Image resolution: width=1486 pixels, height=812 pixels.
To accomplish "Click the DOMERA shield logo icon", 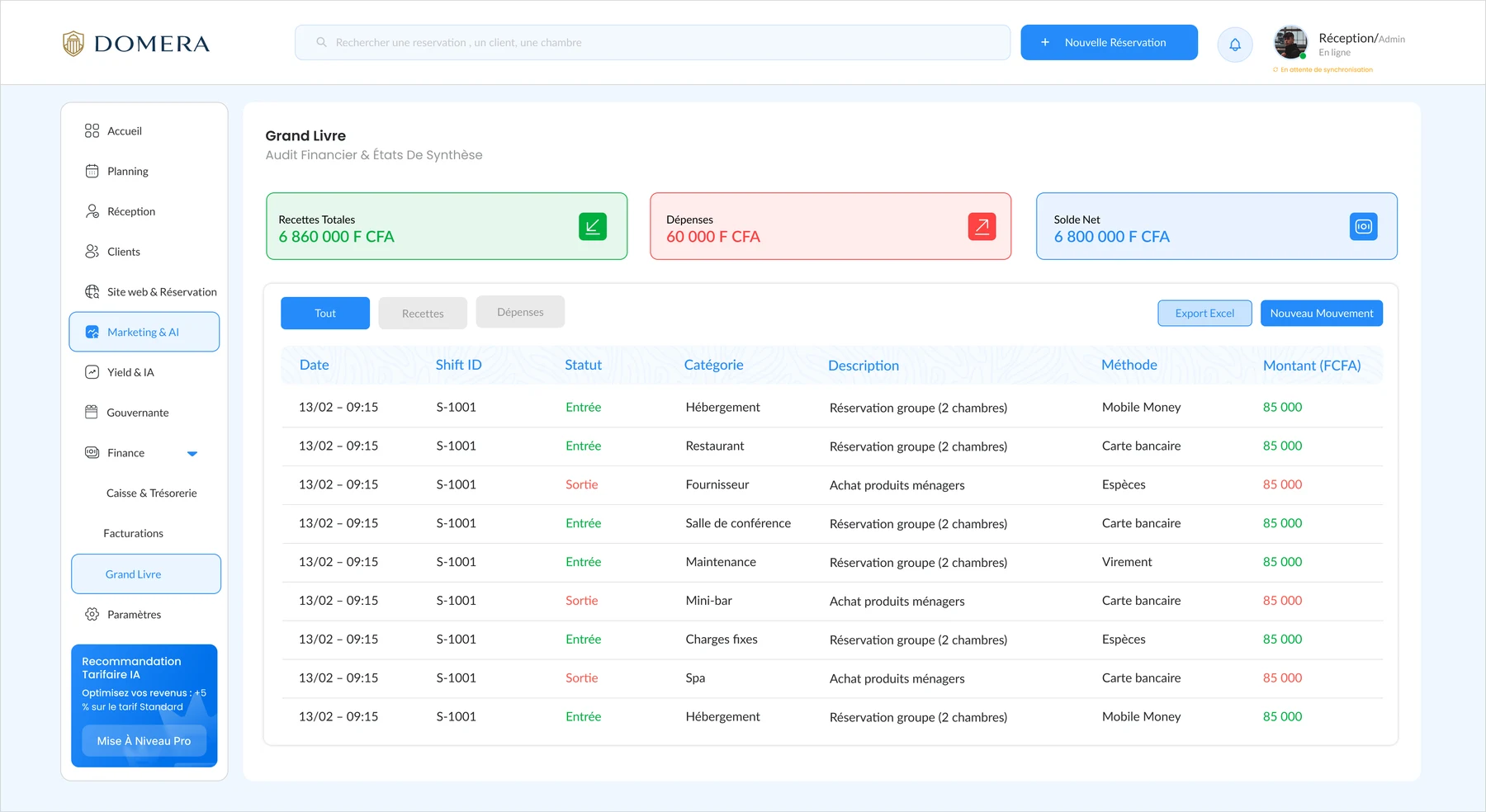I will [x=73, y=43].
